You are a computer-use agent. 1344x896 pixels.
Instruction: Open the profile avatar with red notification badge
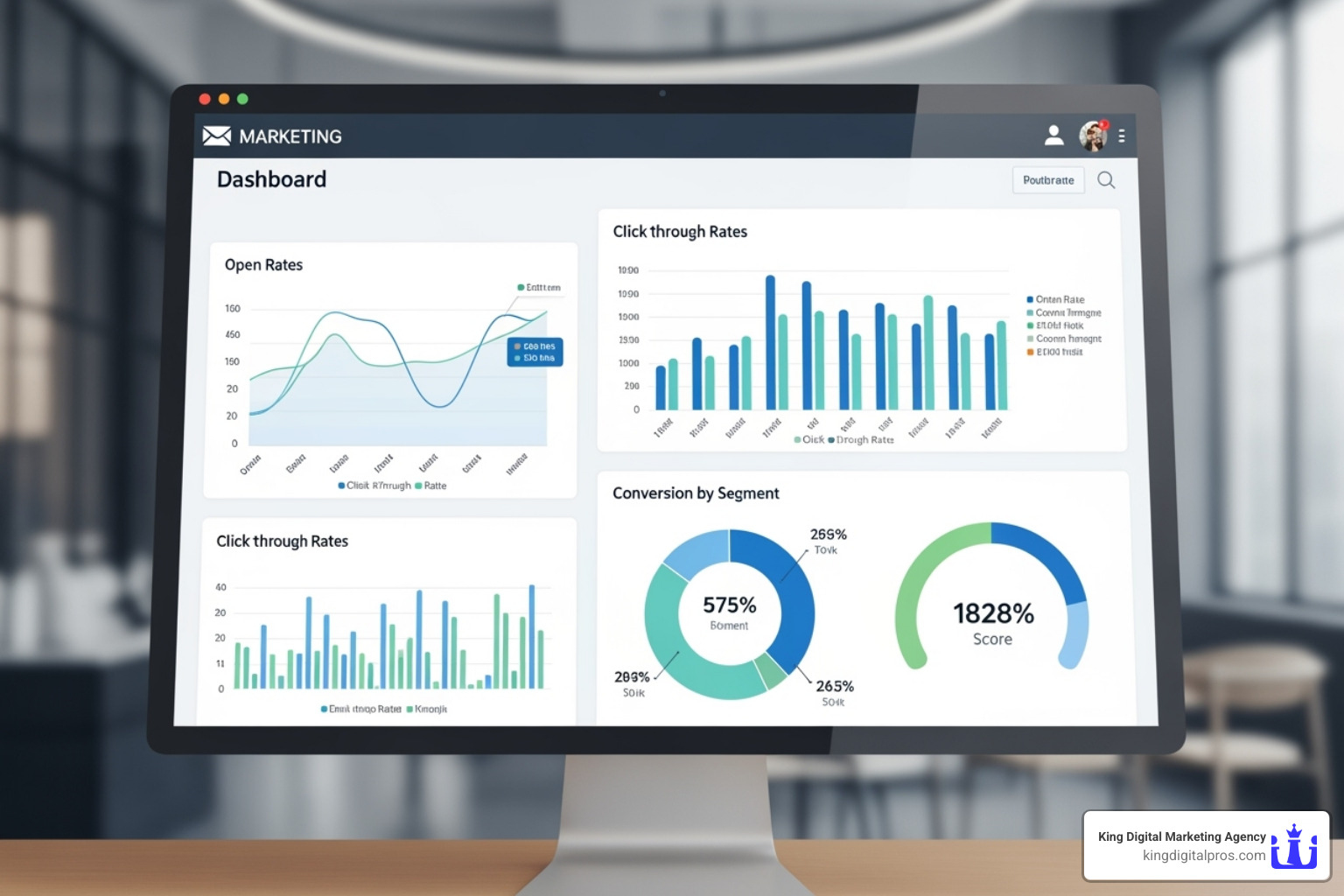[x=1092, y=136]
